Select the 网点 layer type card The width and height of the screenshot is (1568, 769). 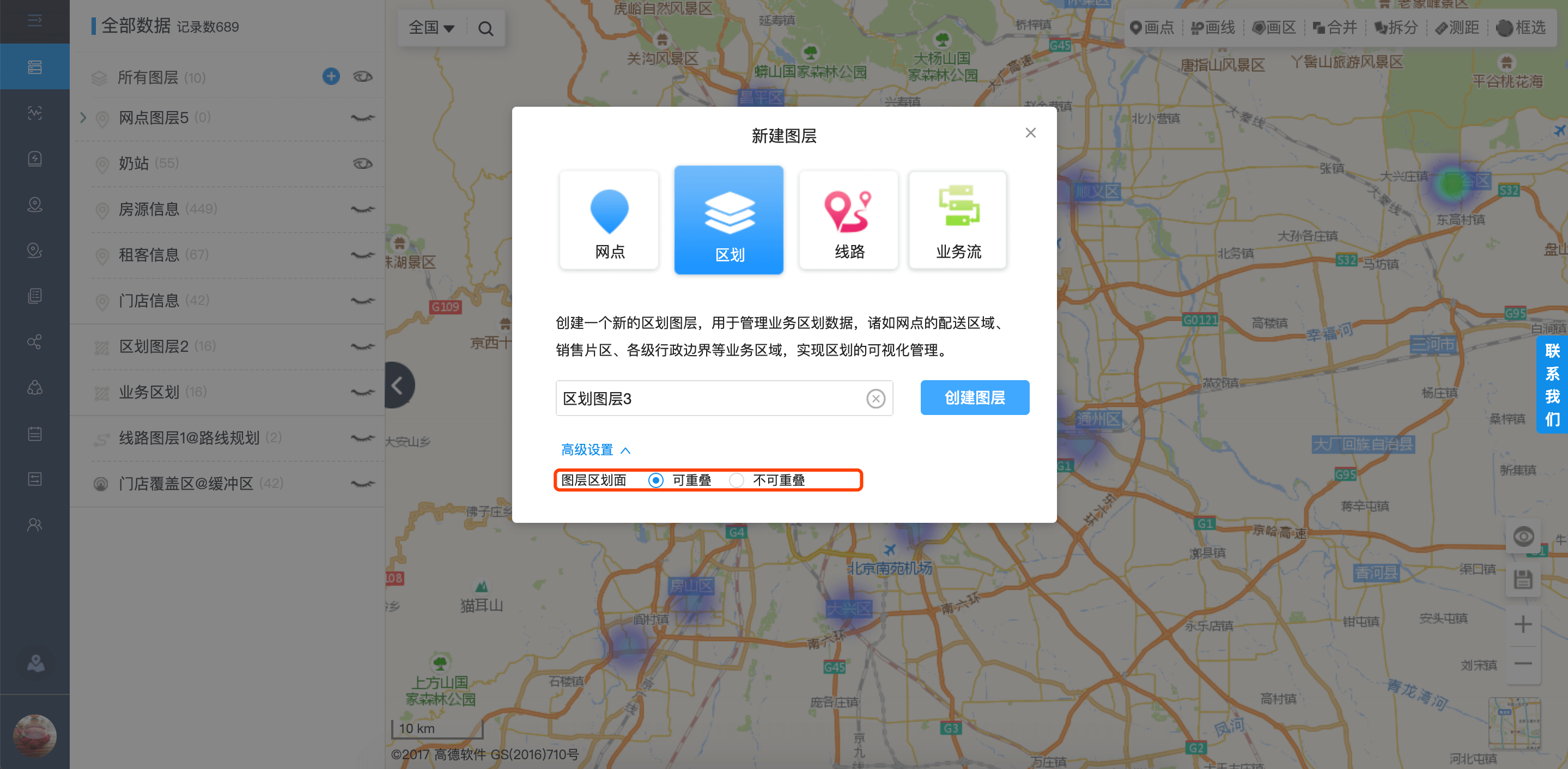tap(609, 220)
